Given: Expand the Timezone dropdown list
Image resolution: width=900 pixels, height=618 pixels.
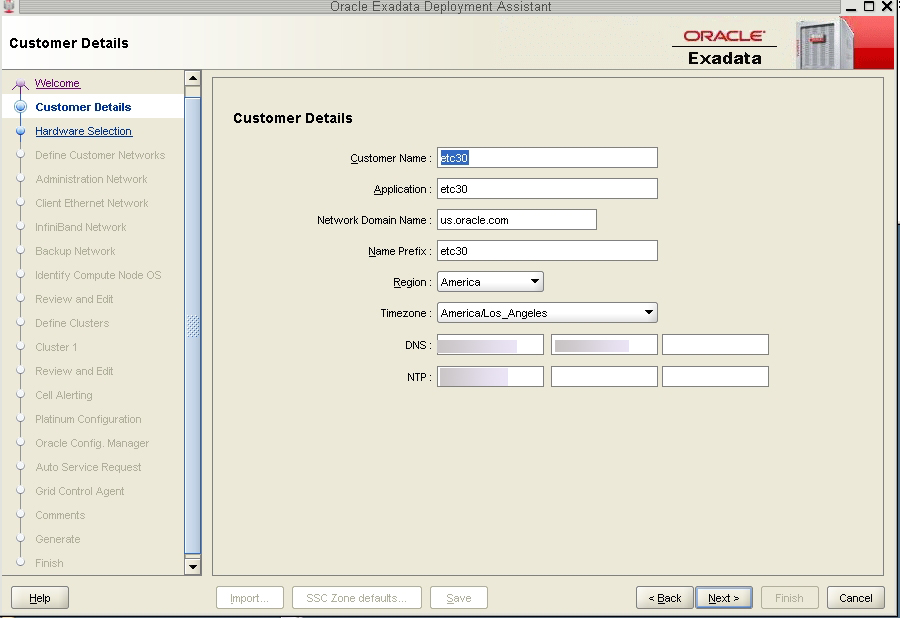Looking at the screenshot, I should click(648, 312).
